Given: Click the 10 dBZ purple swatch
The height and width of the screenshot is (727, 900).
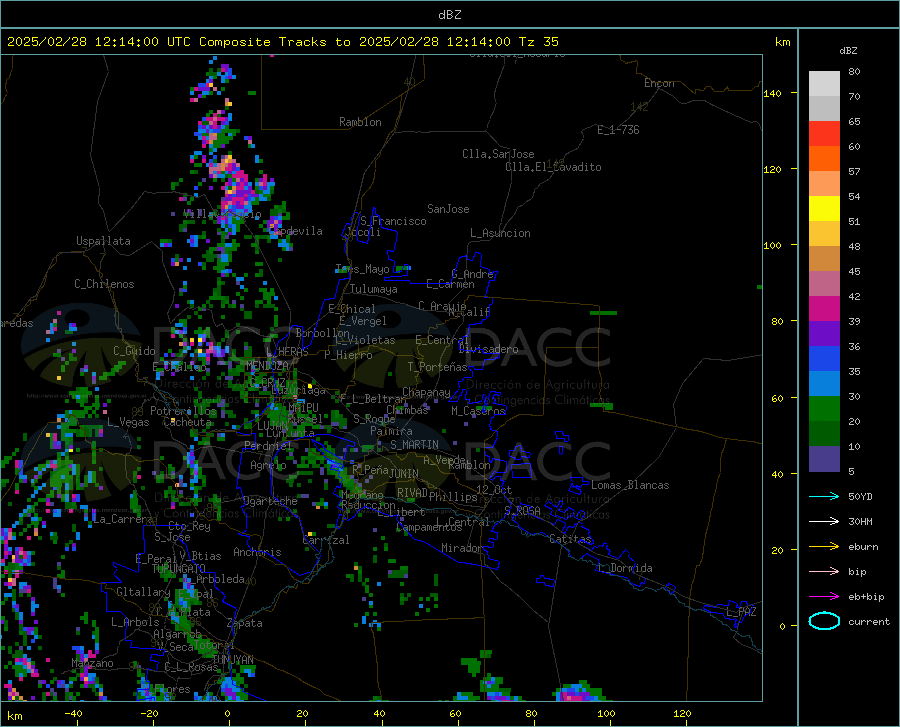Looking at the screenshot, I should click(x=824, y=458).
